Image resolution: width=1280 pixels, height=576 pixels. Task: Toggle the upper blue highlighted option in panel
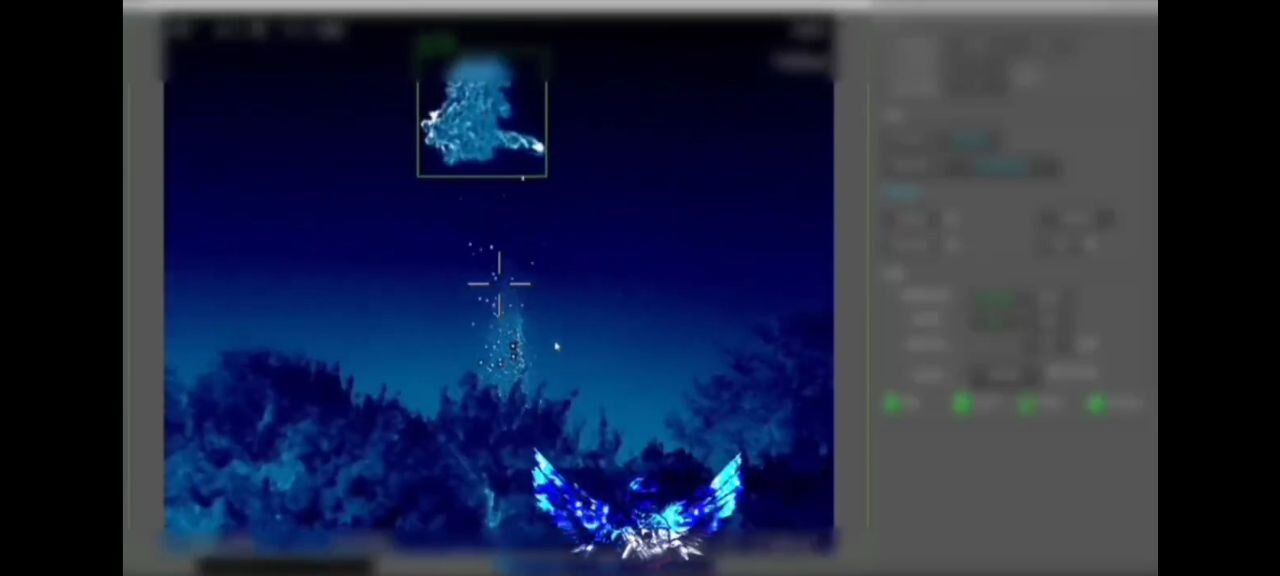tap(973, 142)
